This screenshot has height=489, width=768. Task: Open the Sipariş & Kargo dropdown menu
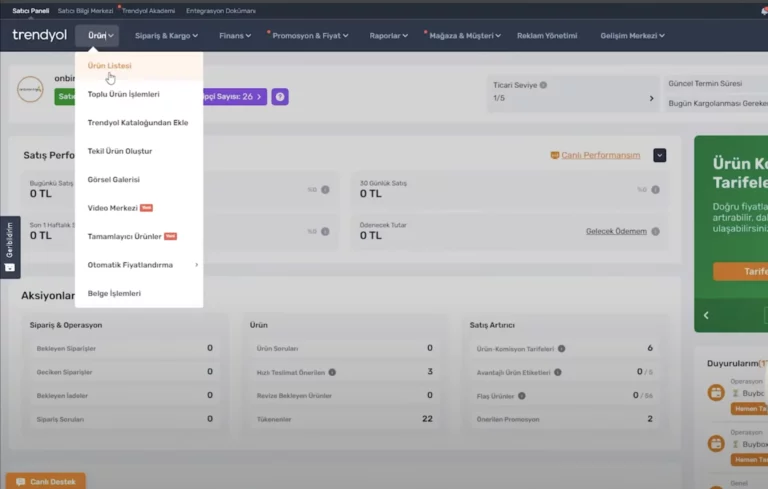tap(166, 36)
